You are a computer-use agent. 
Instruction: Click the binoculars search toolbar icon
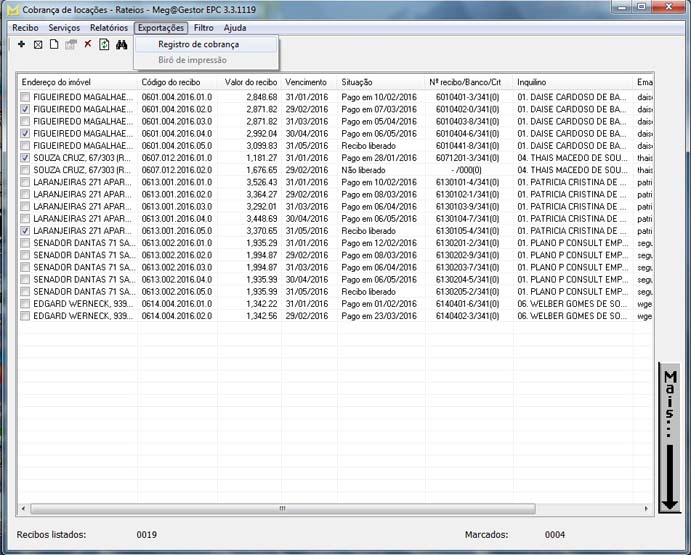click(x=122, y=45)
